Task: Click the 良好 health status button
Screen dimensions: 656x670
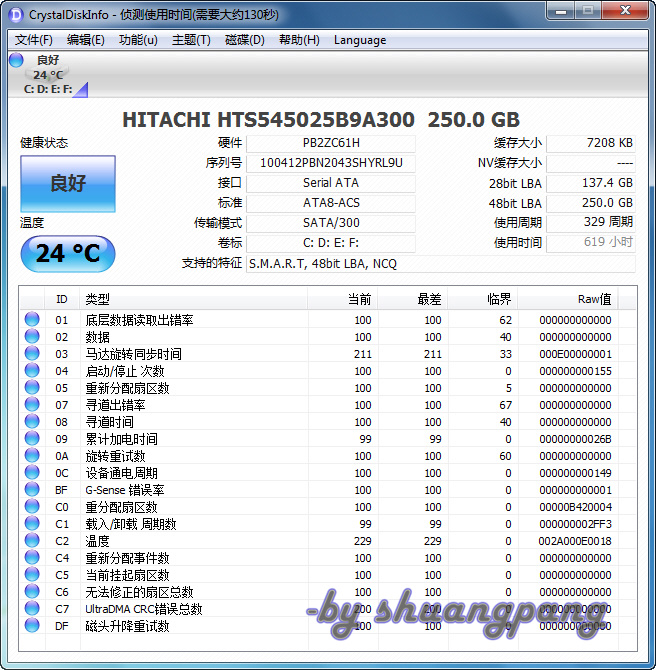Action: pos(68,184)
